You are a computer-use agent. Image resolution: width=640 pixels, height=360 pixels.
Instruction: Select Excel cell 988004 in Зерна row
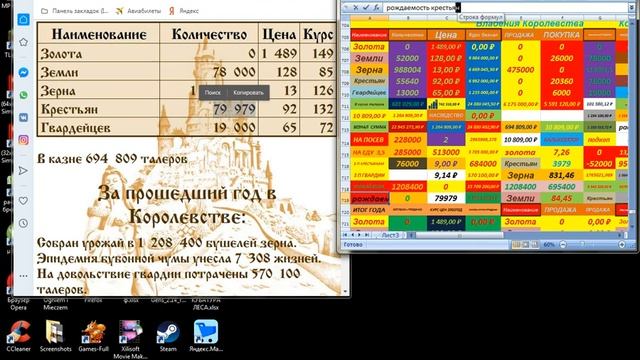(407, 70)
